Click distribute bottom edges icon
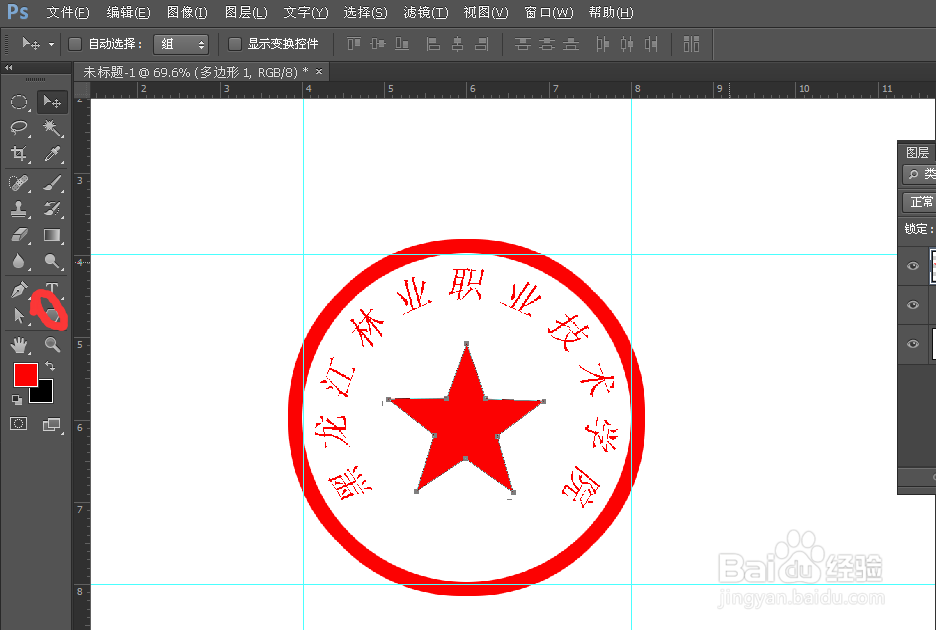 pos(571,44)
